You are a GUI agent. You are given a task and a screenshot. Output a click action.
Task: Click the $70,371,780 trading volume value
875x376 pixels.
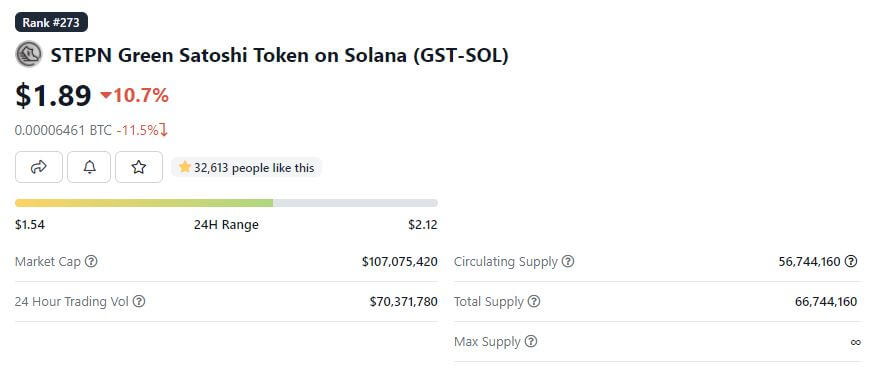(403, 301)
